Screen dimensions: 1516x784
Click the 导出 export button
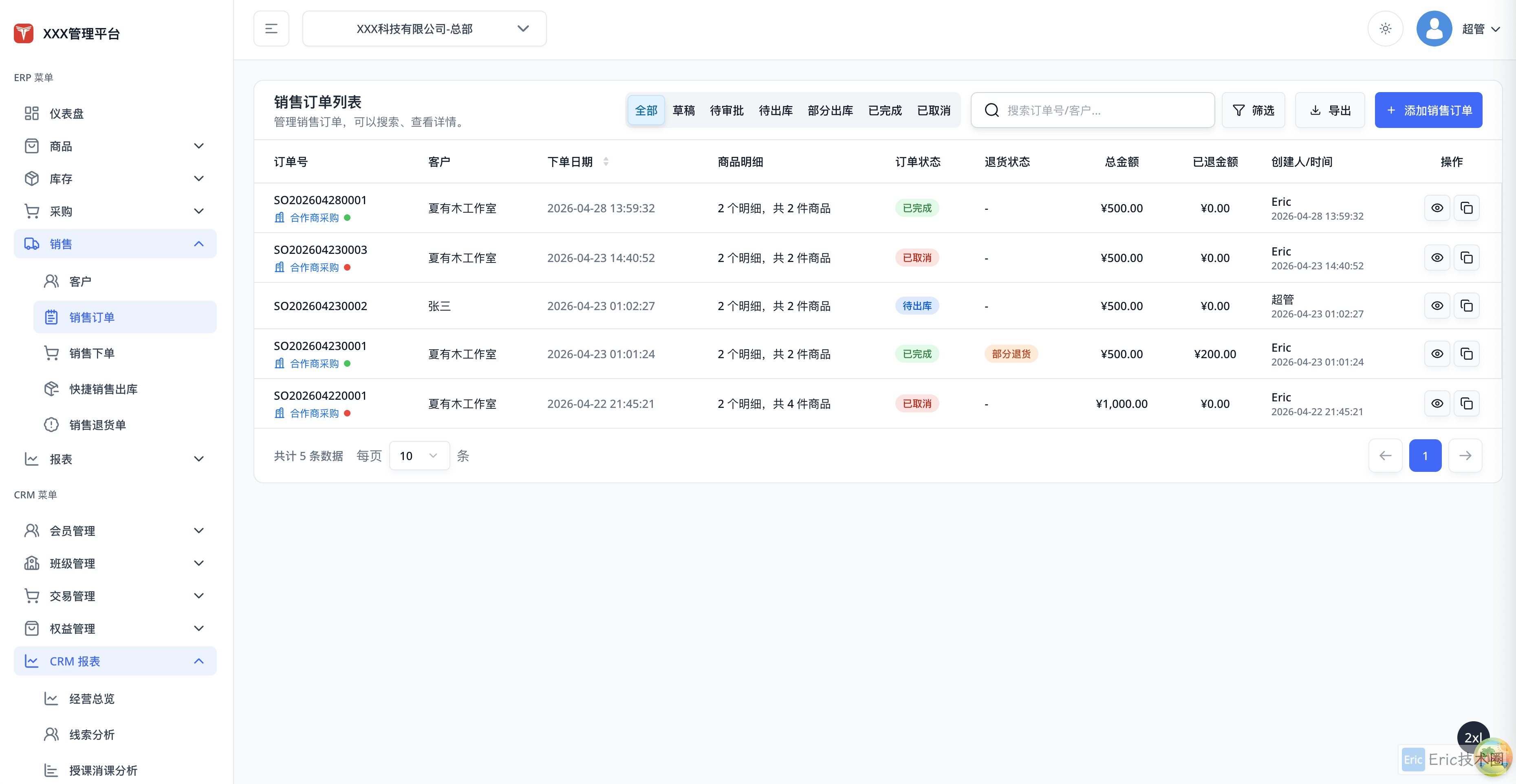[x=1330, y=110]
